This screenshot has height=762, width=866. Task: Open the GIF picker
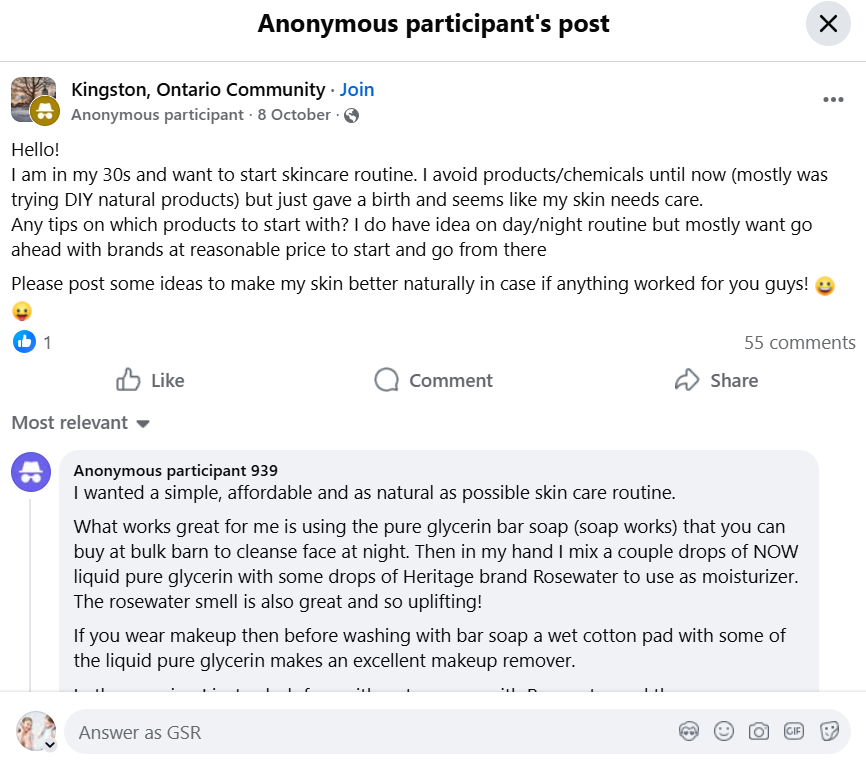794,732
